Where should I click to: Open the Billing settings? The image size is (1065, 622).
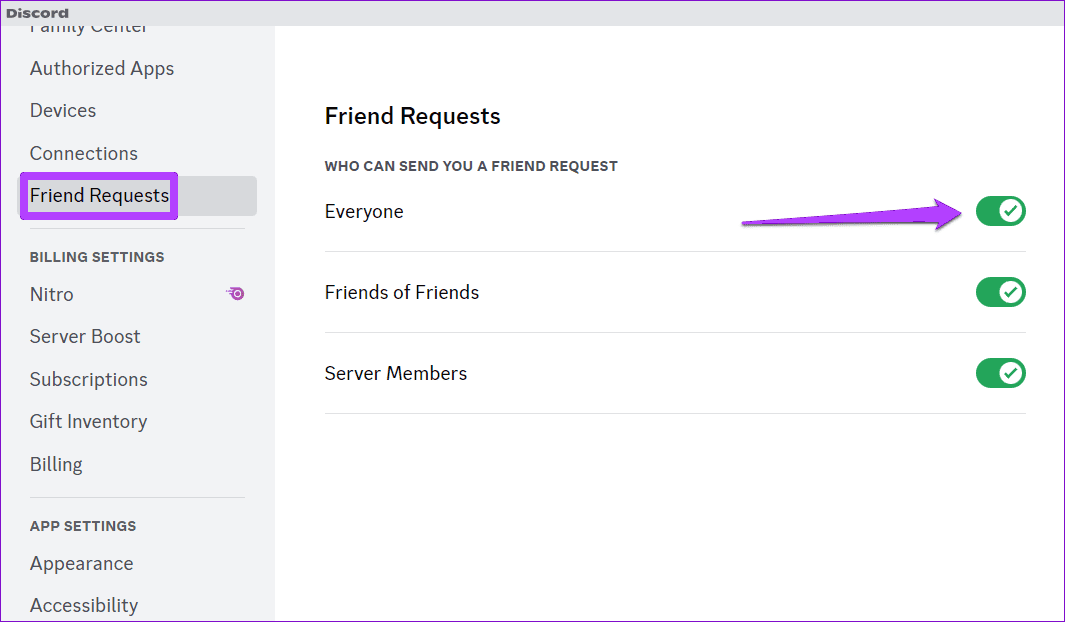[56, 464]
